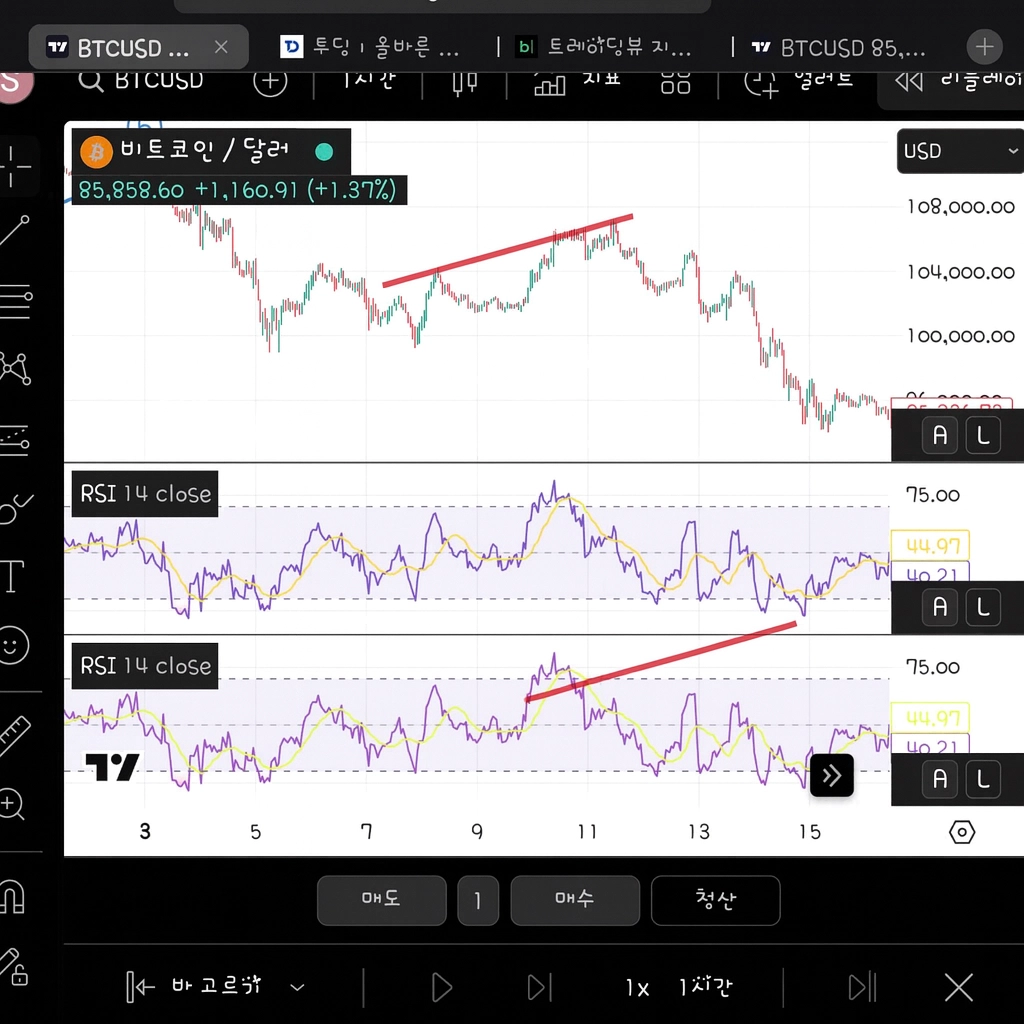Change the 1x replay speed

637,987
